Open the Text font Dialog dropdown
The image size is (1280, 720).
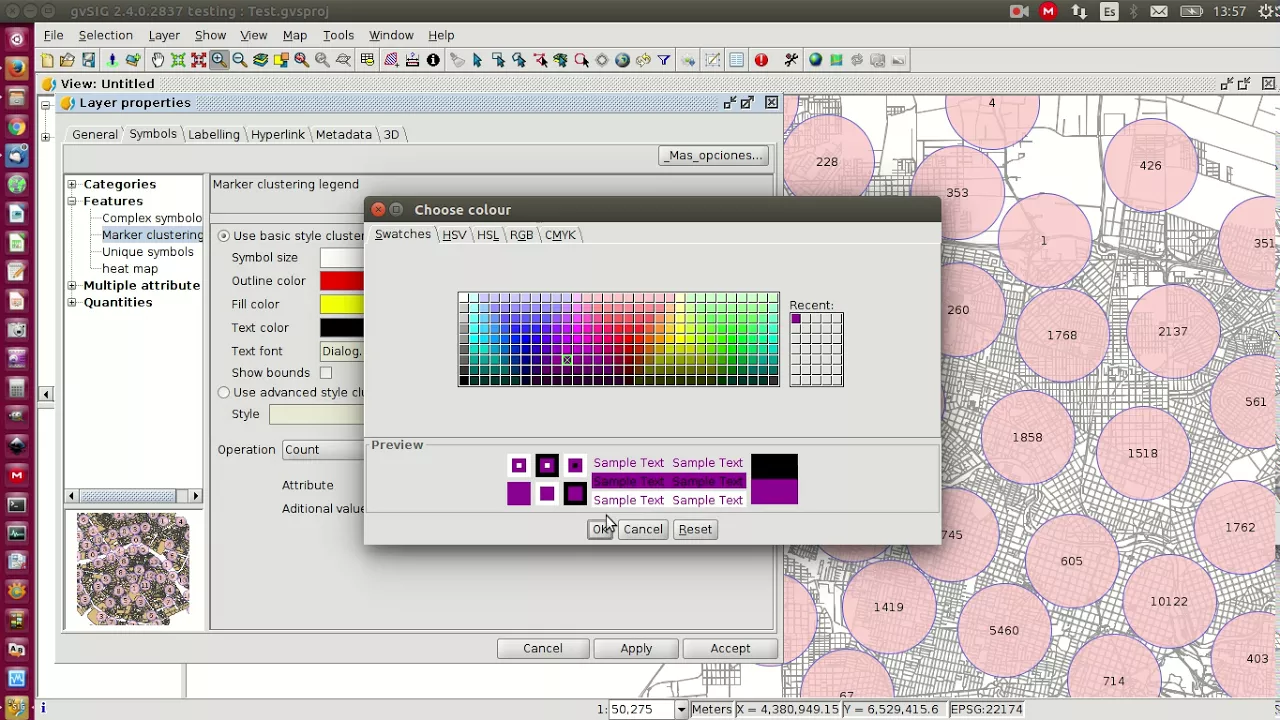pos(341,351)
